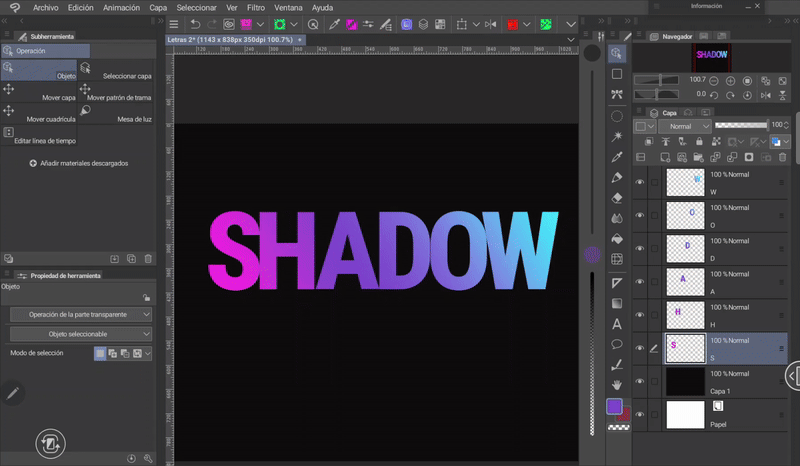Select the Eraser tool
This screenshot has height=466, width=800.
pos(617,198)
